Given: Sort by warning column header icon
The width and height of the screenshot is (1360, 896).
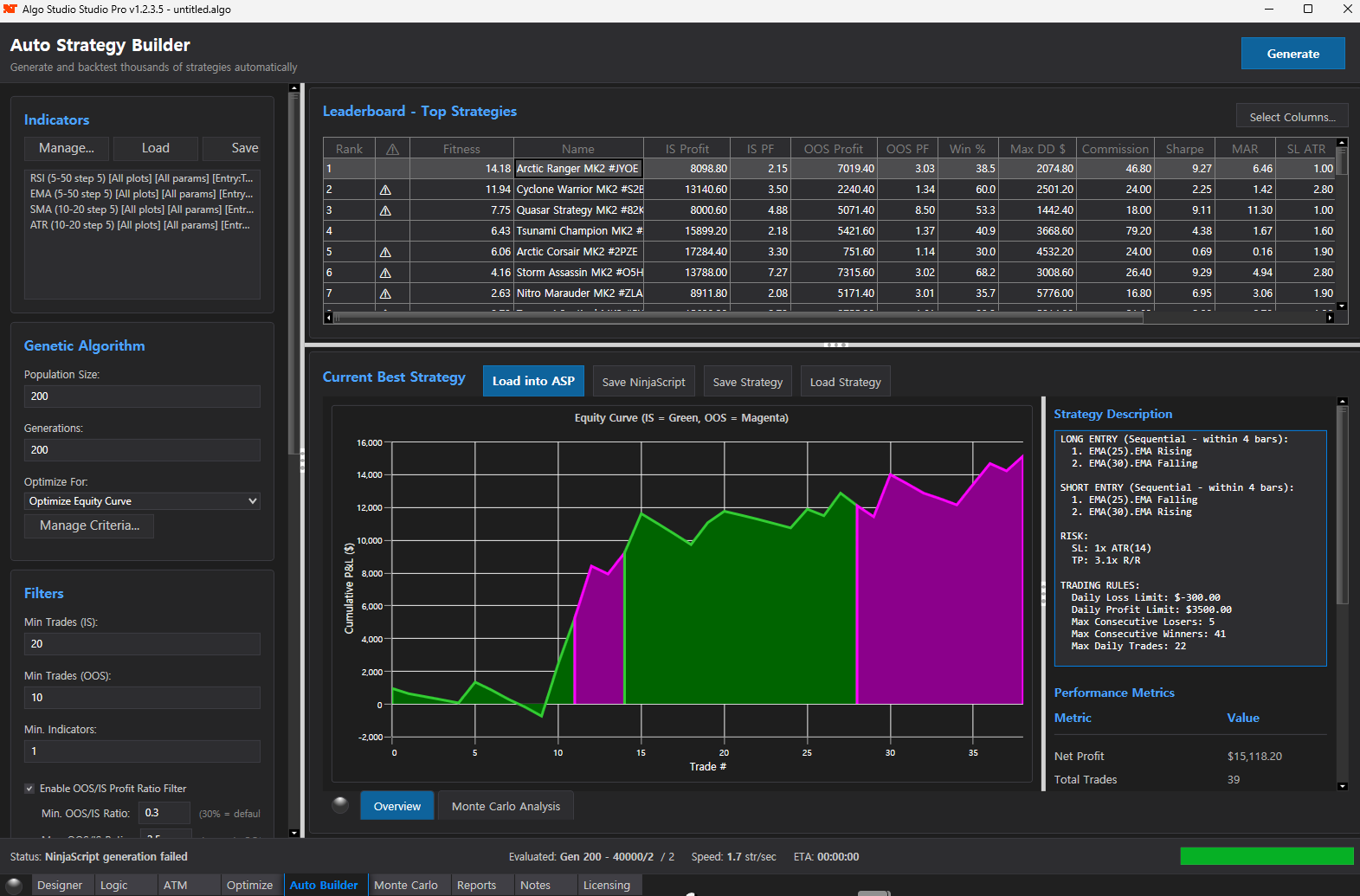Looking at the screenshot, I should (392, 149).
